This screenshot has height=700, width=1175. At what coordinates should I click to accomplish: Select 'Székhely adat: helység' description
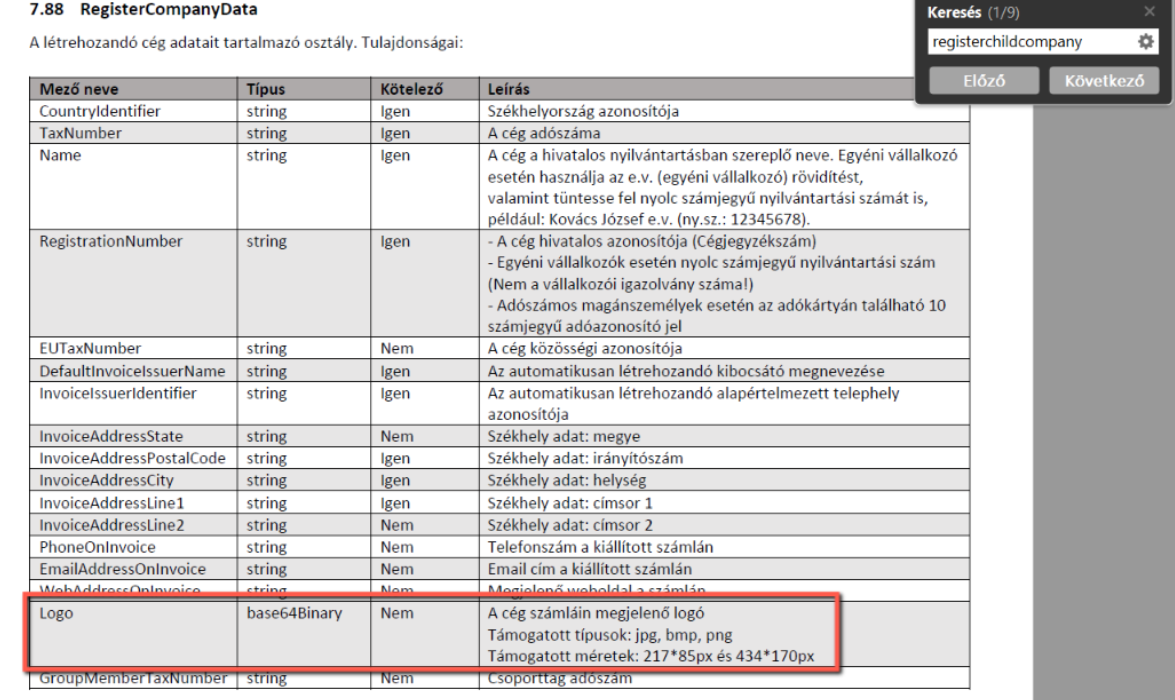coord(567,480)
